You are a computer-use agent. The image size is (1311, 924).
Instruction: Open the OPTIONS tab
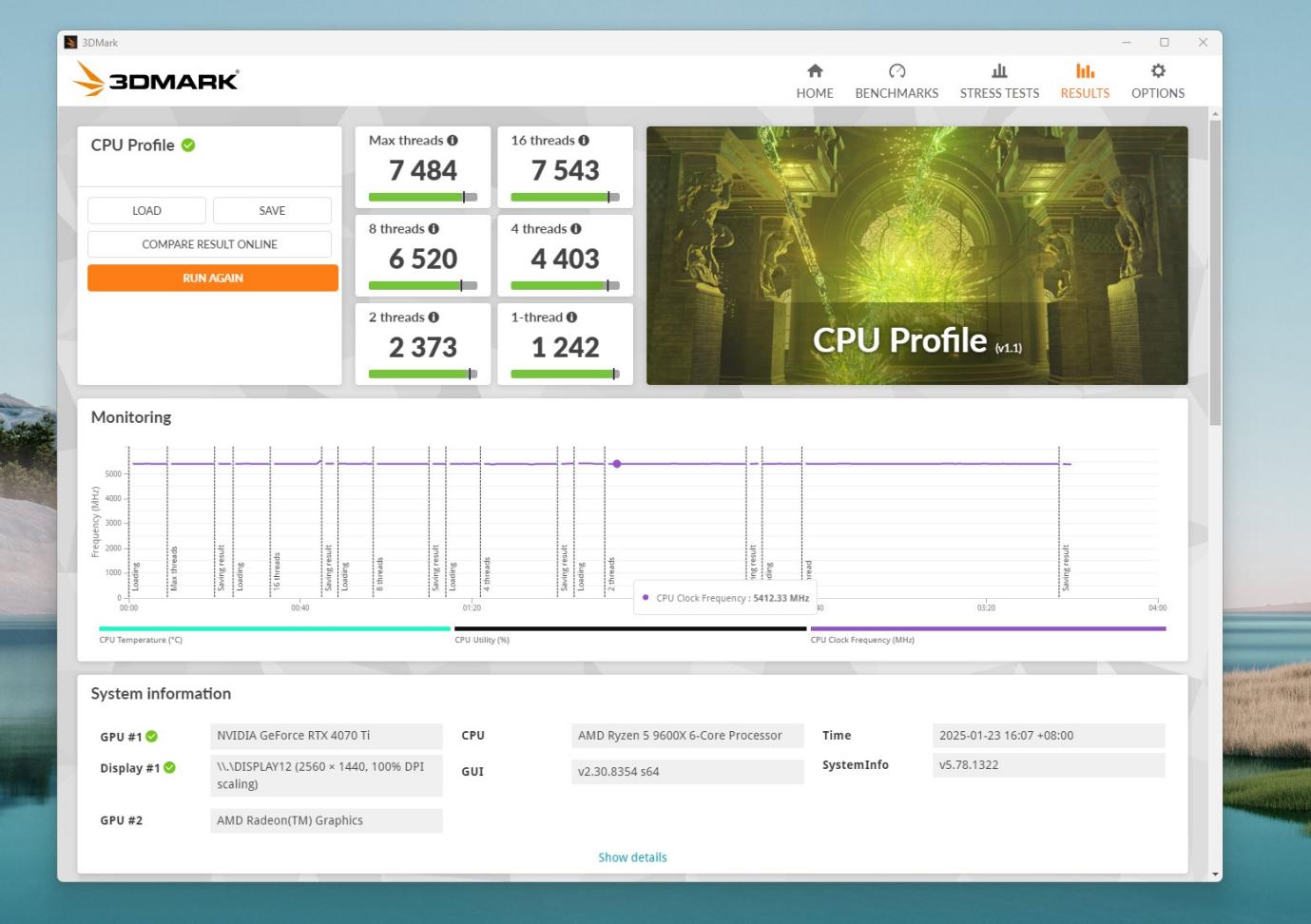1158,81
